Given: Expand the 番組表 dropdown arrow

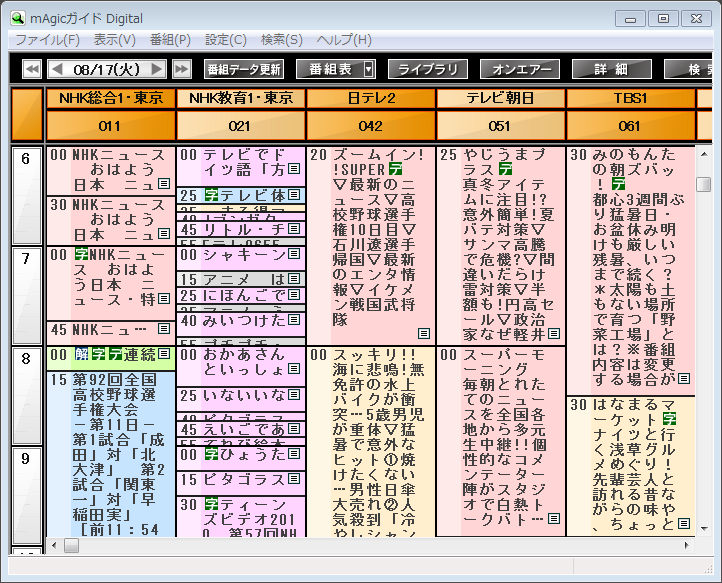Looking at the screenshot, I should pyautogui.click(x=368, y=69).
